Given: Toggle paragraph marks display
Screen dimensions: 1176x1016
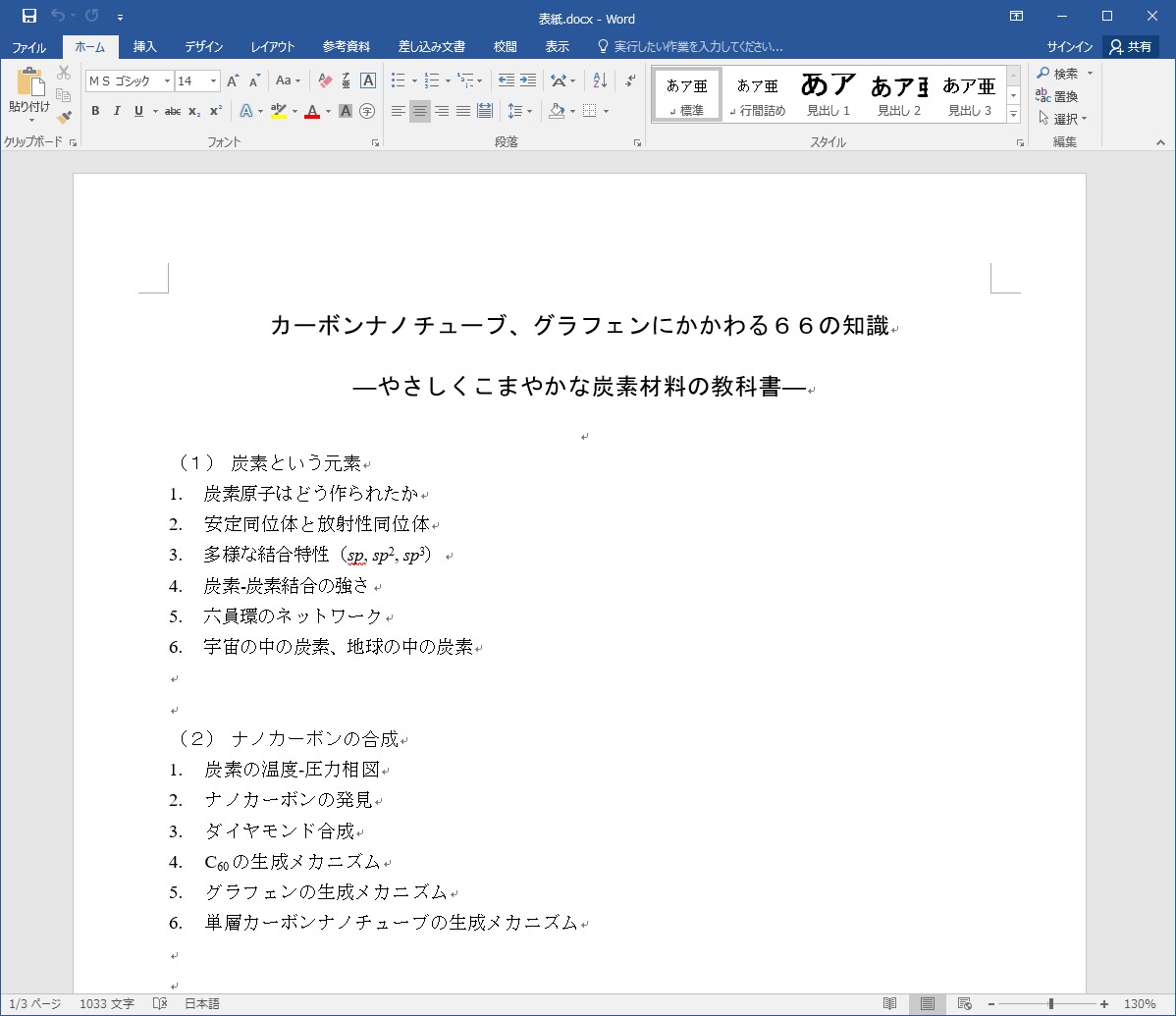Looking at the screenshot, I should [x=630, y=80].
